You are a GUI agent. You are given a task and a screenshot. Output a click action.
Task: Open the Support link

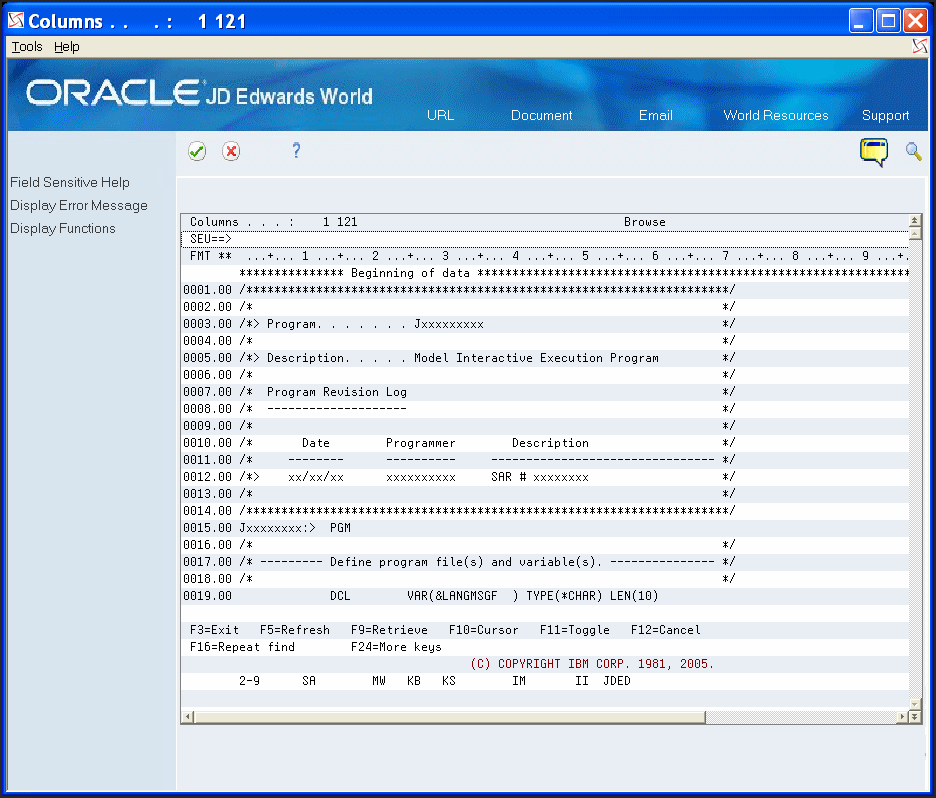[x=885, y=116]
